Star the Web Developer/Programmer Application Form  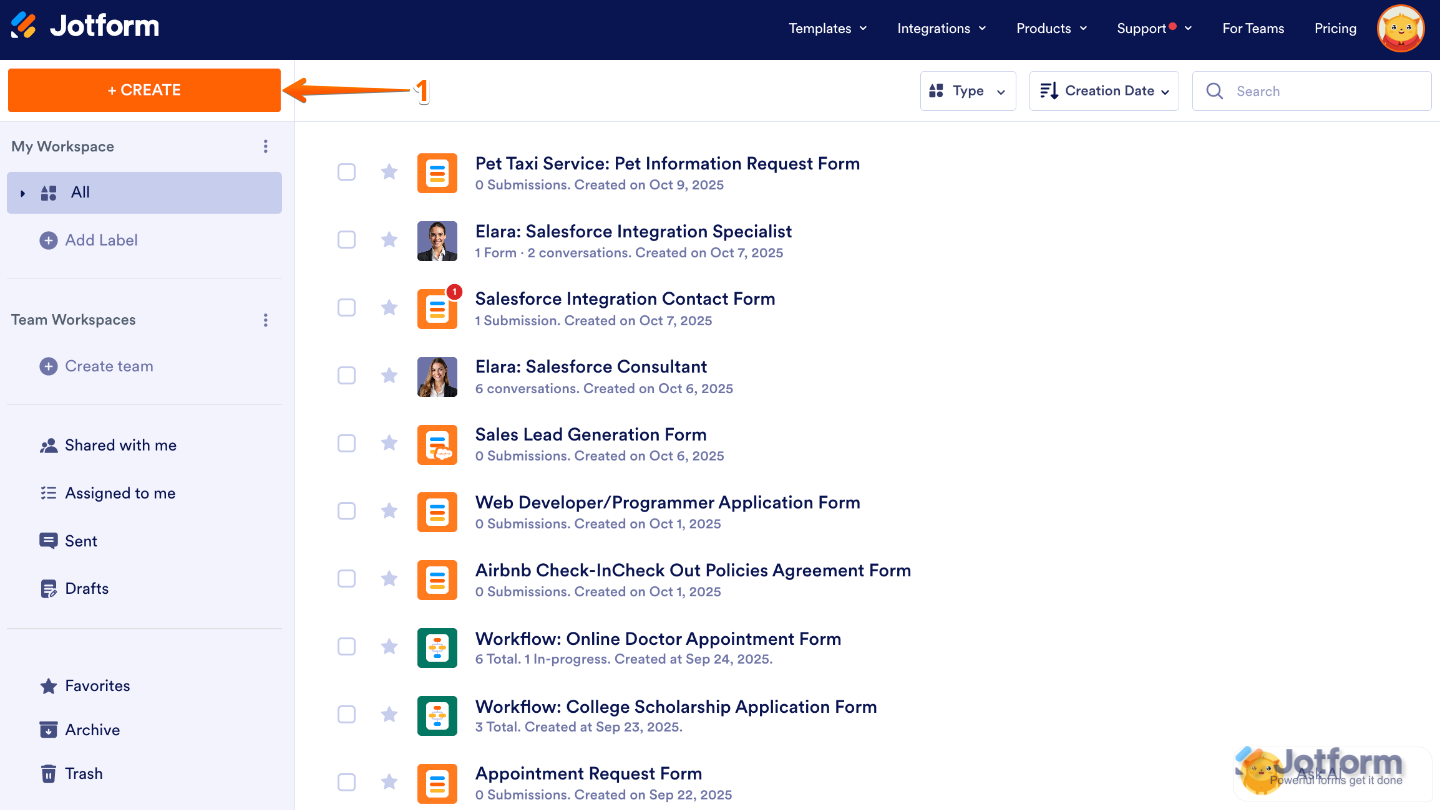(389, 511)
